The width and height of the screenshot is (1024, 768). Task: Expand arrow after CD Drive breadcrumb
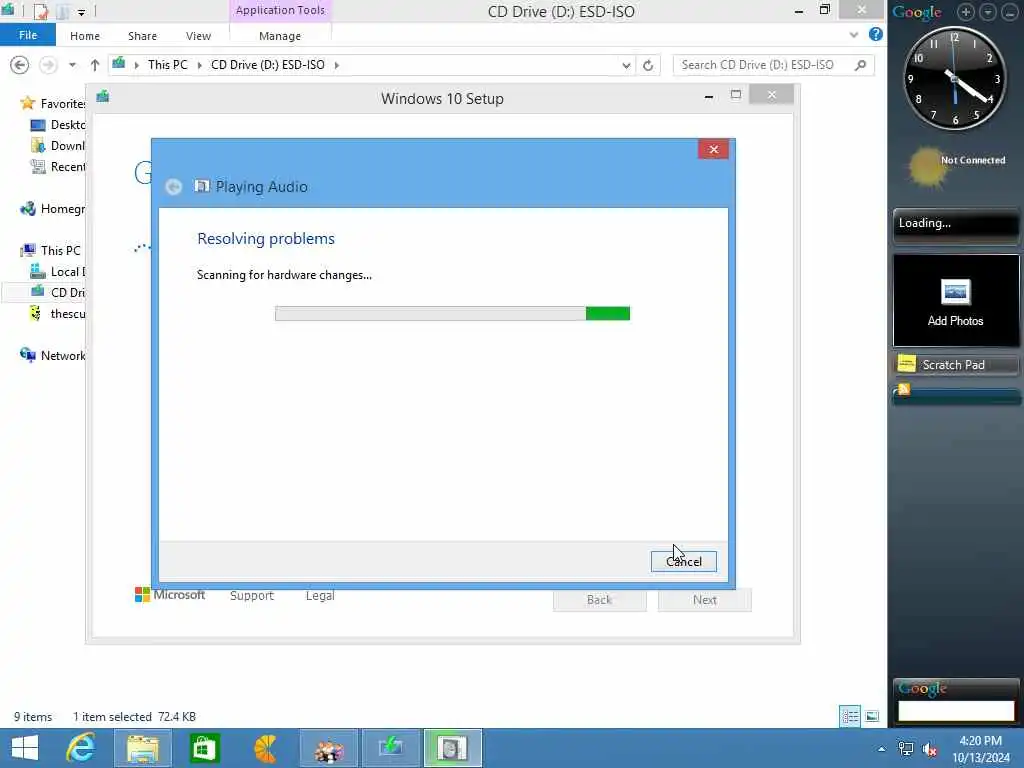(336, 65)
